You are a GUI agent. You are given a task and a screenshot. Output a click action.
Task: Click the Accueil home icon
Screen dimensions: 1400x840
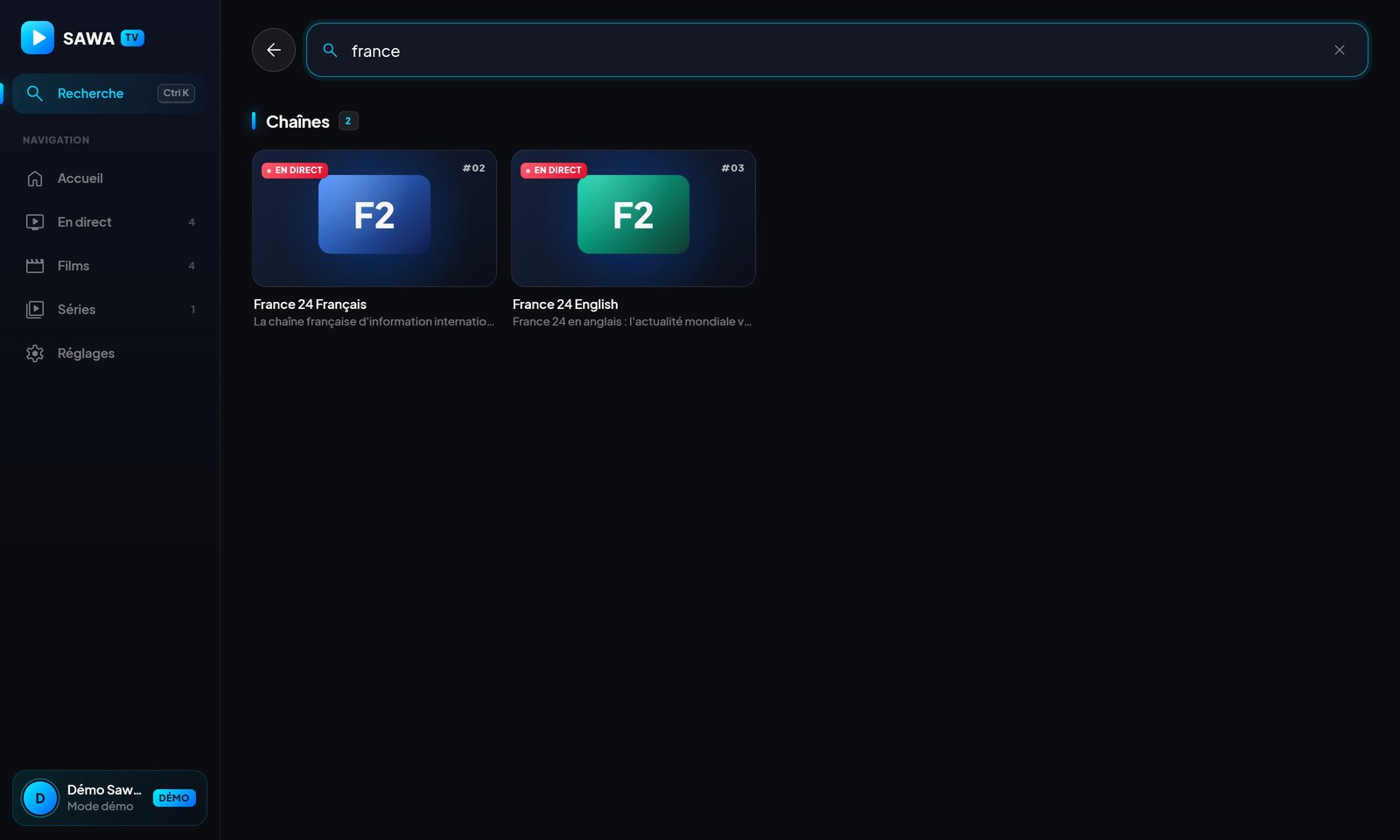coord(35,178)
